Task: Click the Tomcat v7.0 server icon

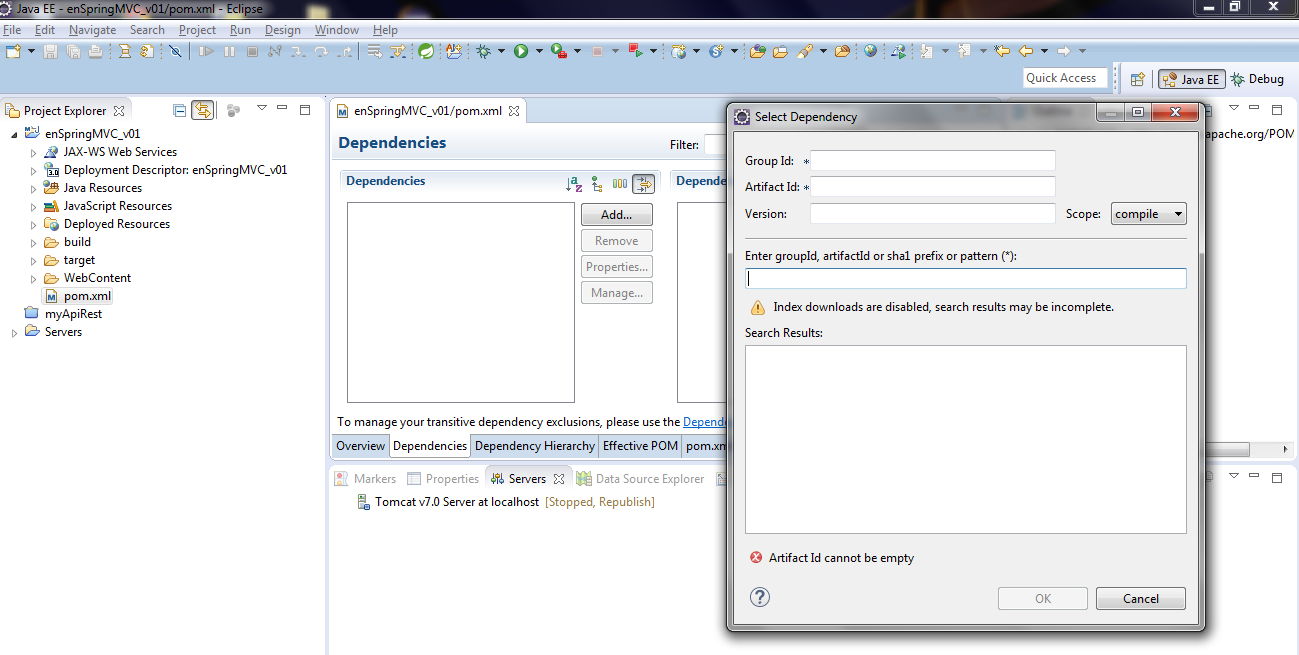Action: 365,502
